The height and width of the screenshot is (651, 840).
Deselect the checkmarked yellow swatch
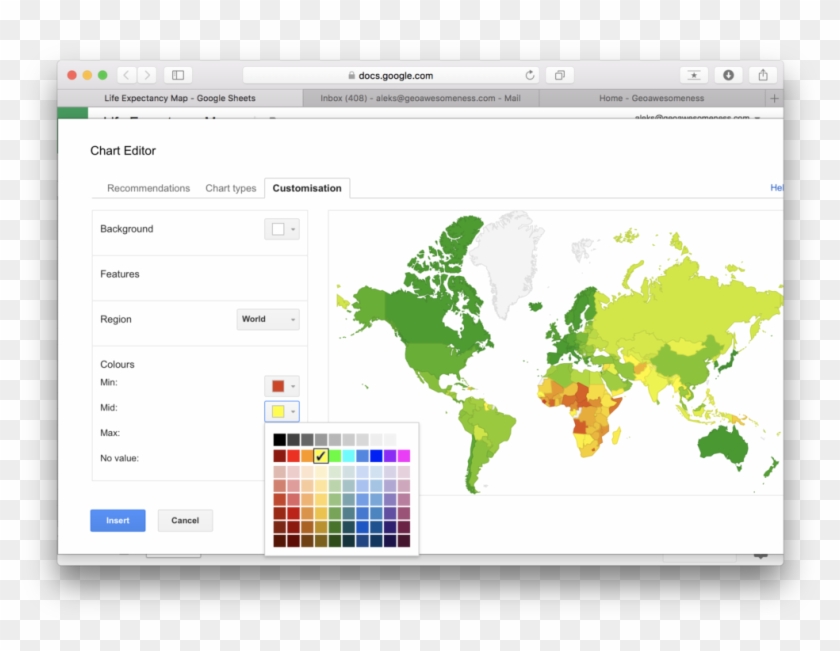[320, 455]
